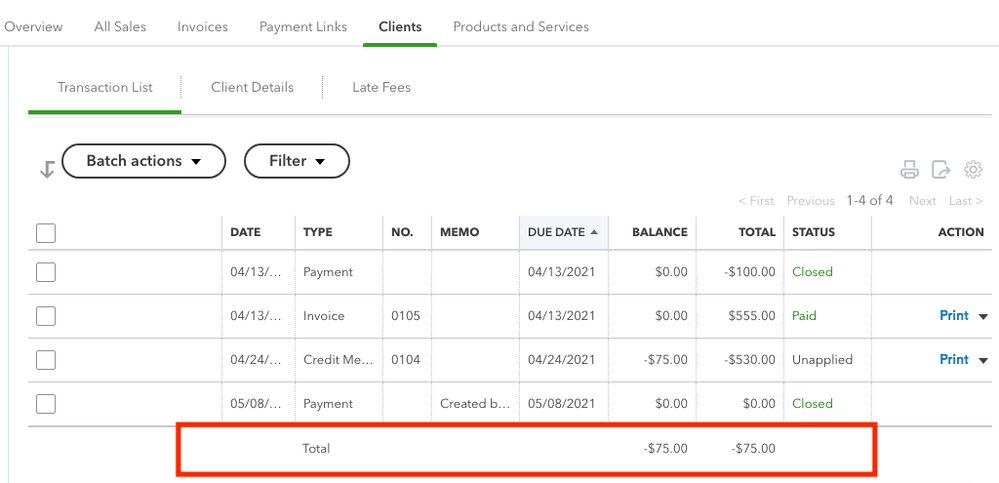
Task: Click the print list icon
Action: 909,170
